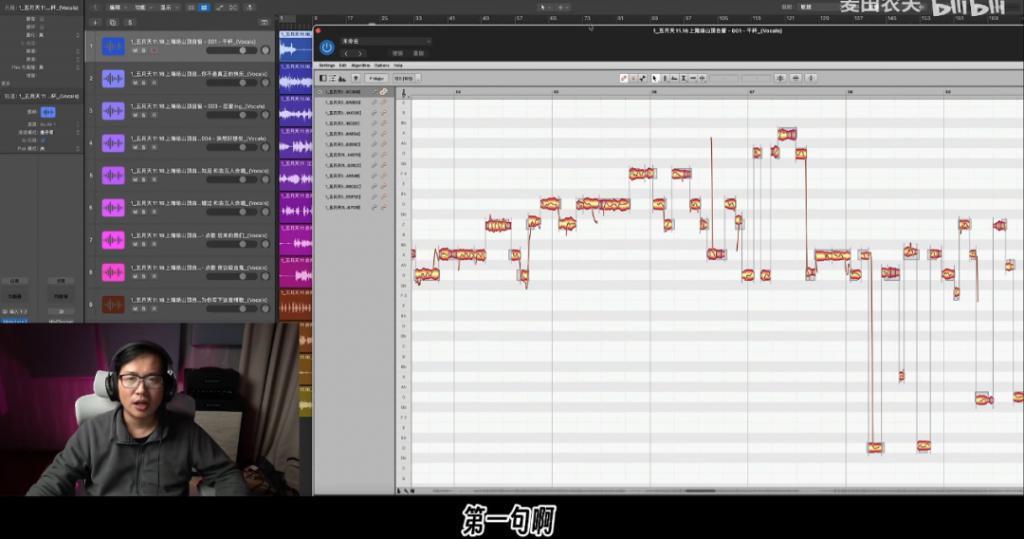The image size is (1024, 539).
Task: Click the next preset arrow button
Action: 360,53
